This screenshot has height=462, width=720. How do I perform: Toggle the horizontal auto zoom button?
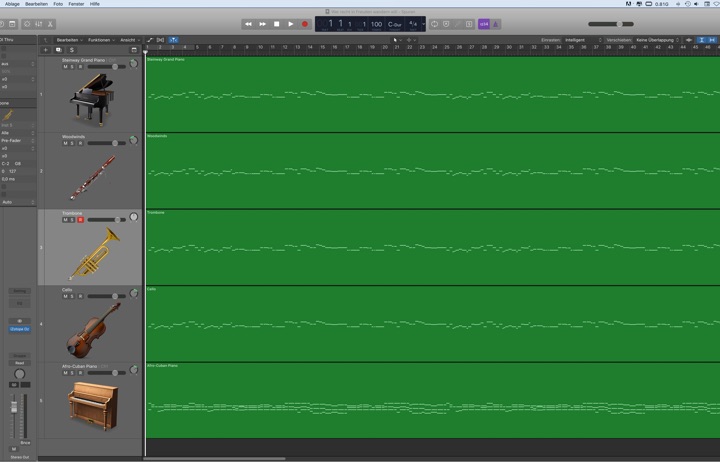(x=712, y=40)
